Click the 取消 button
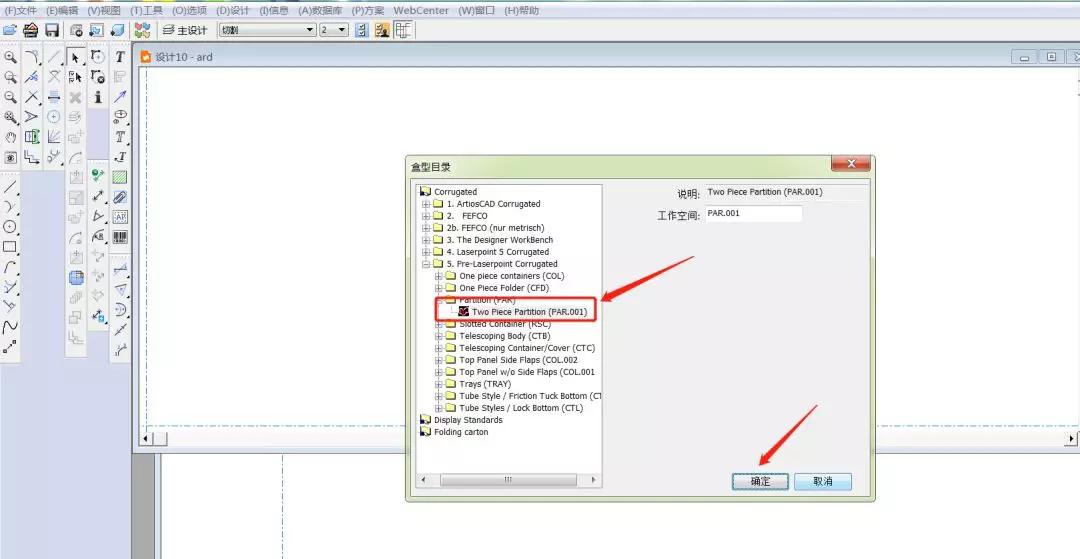 (x=823, y=481)
